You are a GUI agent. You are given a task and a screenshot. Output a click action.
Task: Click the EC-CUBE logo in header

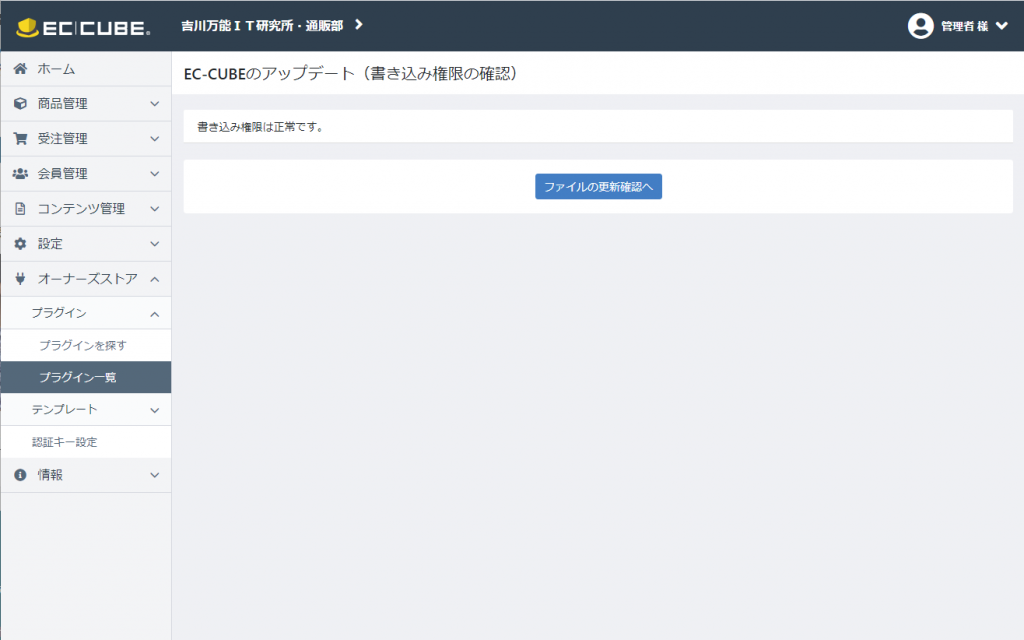(x=85, y=26)
